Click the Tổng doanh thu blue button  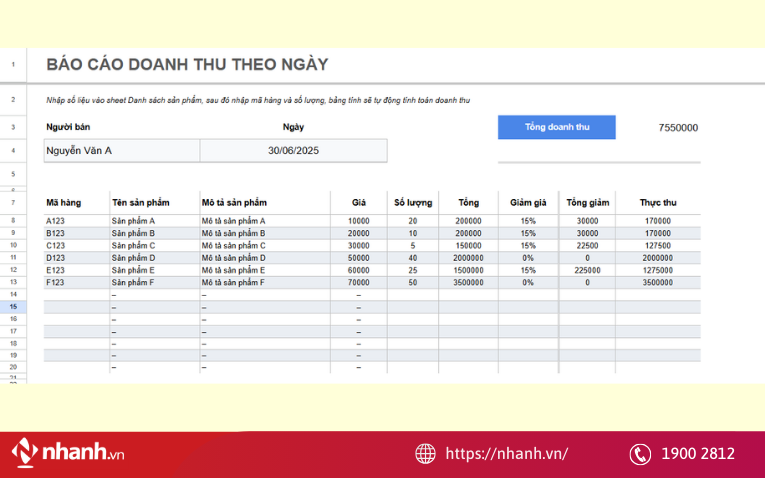point(557,127)
